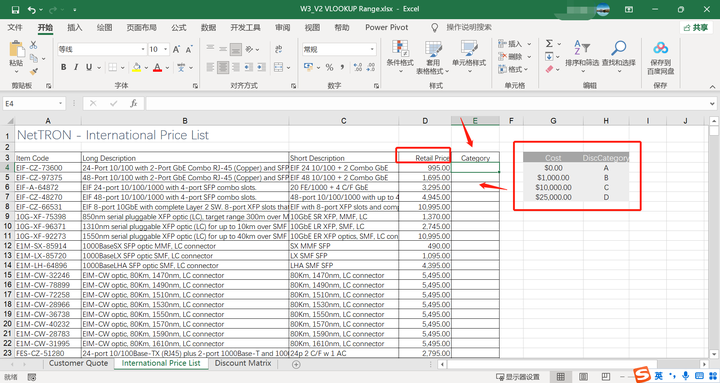
Task: Click the Increase Font Size icon
Action: click(176, 49)
